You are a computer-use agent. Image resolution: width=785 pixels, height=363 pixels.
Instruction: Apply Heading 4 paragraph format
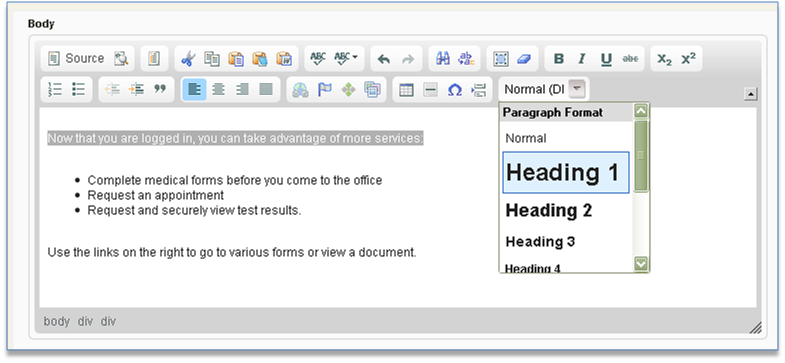[x=566, y=267]
